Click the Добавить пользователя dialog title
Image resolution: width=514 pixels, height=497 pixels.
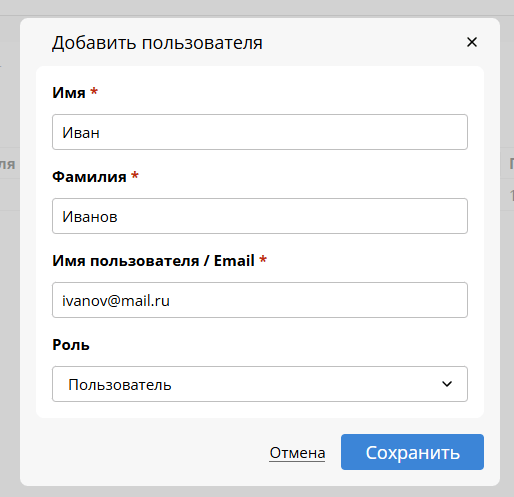[x=157, y=43]
